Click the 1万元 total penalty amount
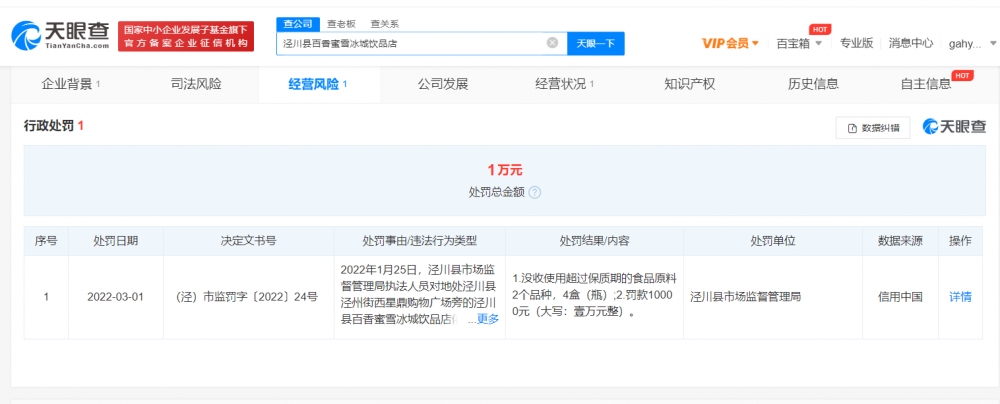 point(505,170)
